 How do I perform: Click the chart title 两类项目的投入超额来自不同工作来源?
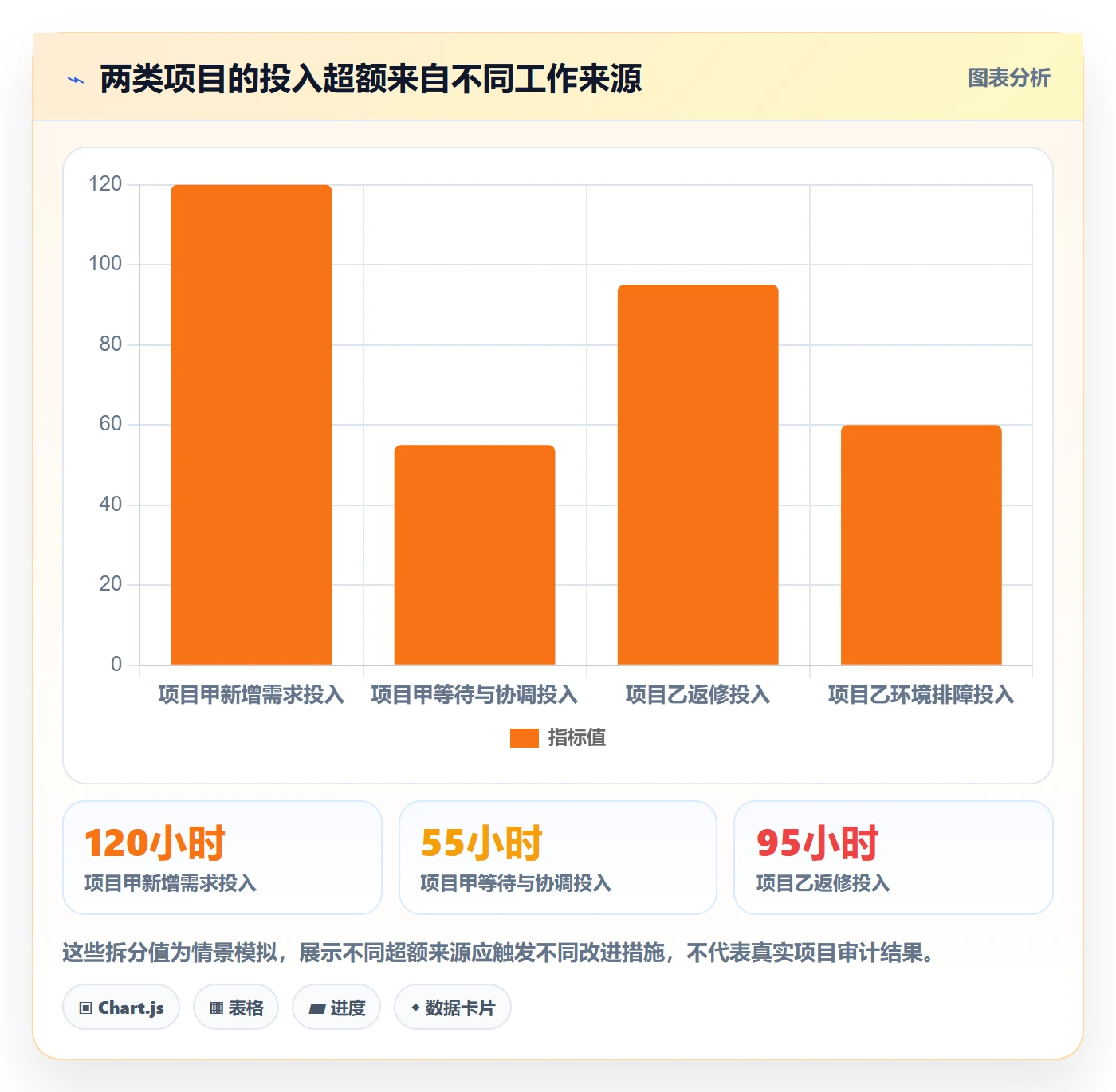(371, 79)
